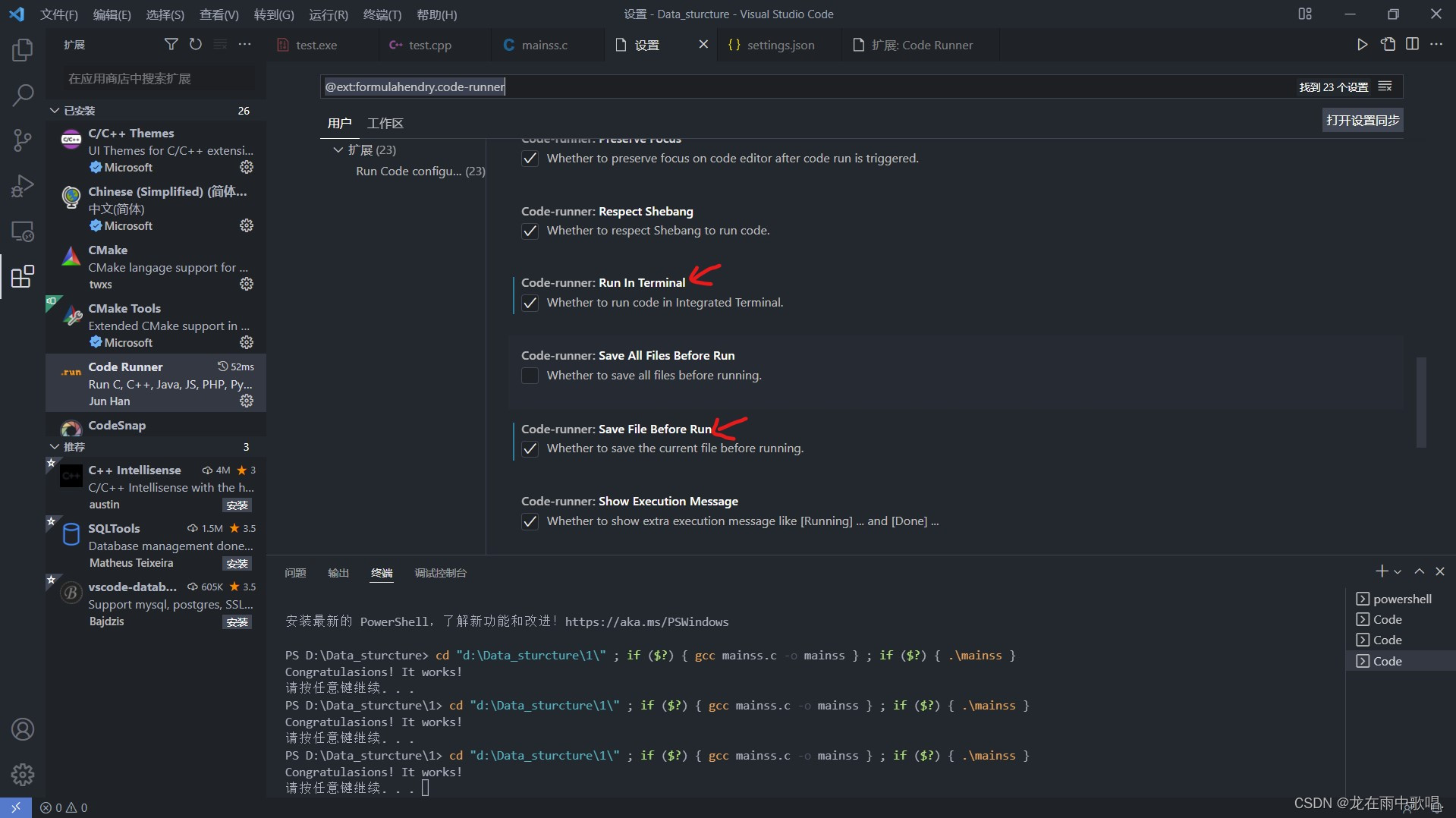Switch to 问题 panel tab
Screen dimensions: 1456x818
pyautogui.click(x=295, y=573)
